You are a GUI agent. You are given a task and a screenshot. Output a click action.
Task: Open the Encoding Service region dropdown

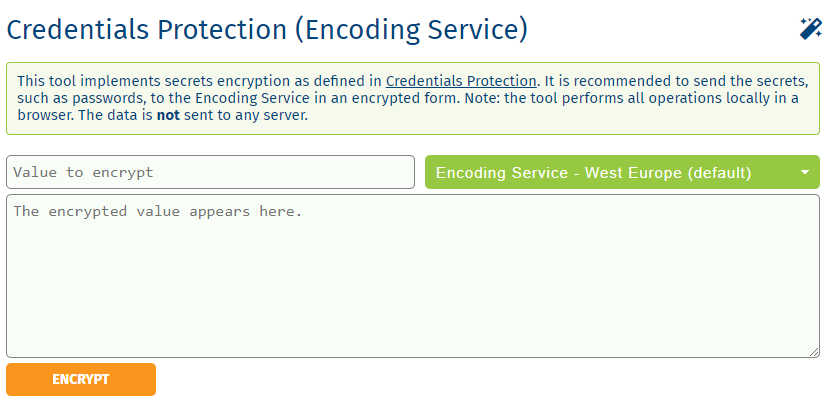click(x=622, y=172)
